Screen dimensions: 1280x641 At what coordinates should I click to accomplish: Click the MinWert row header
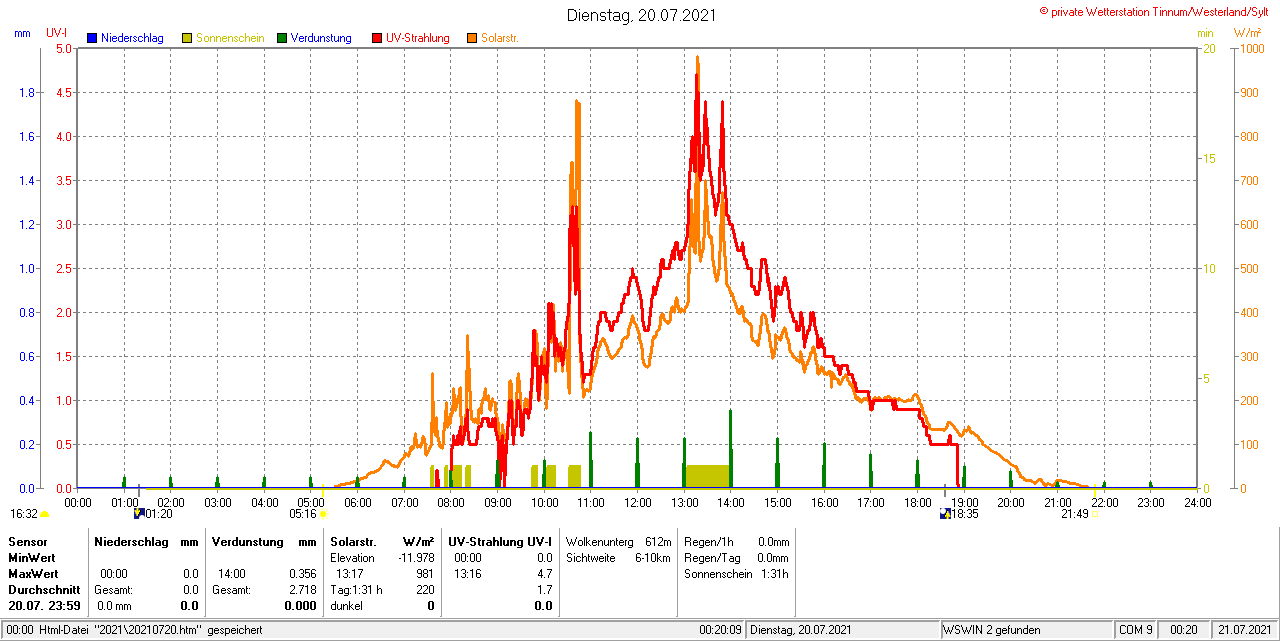click(32, 557)
